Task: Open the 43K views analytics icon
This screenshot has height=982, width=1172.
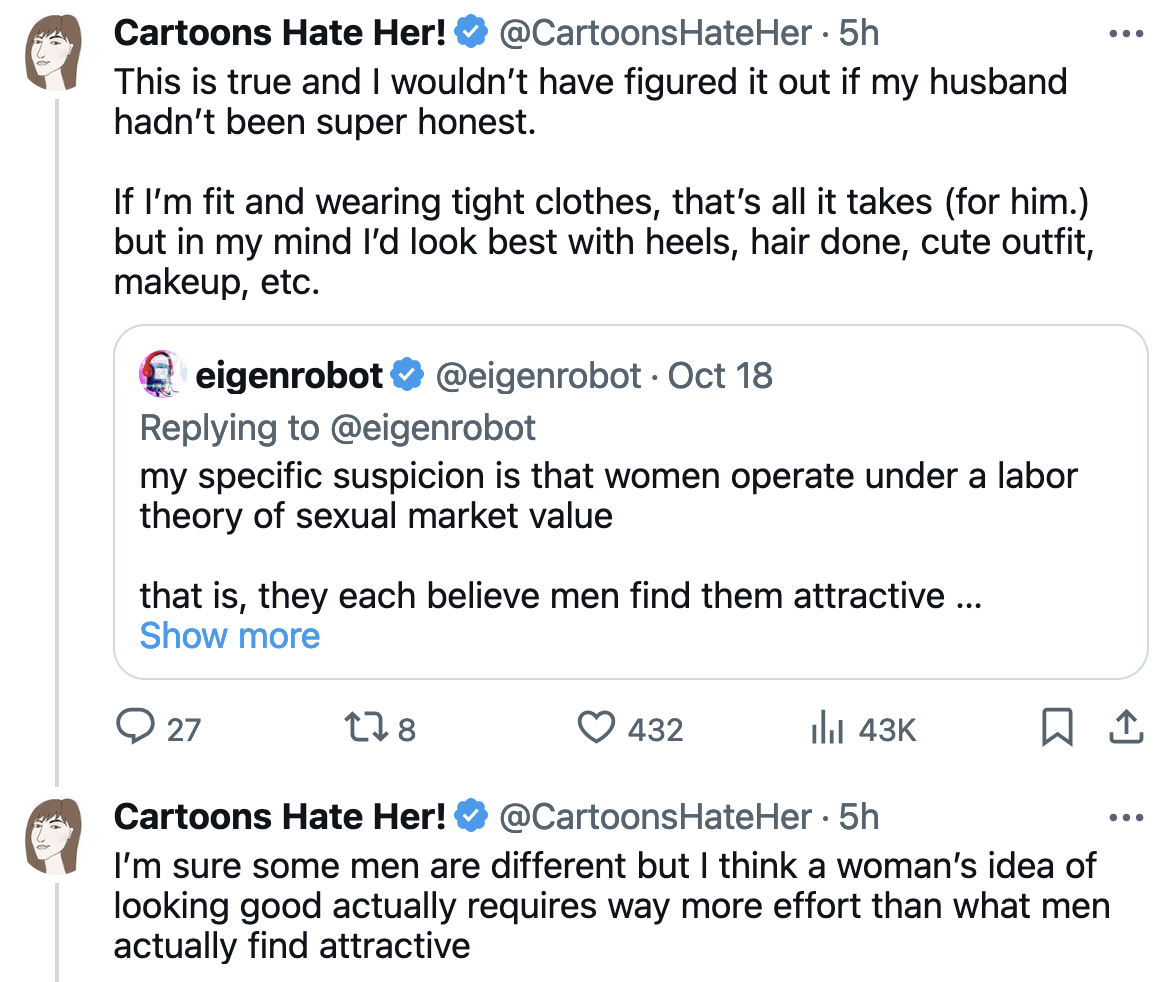Action: tap(826, 728)
